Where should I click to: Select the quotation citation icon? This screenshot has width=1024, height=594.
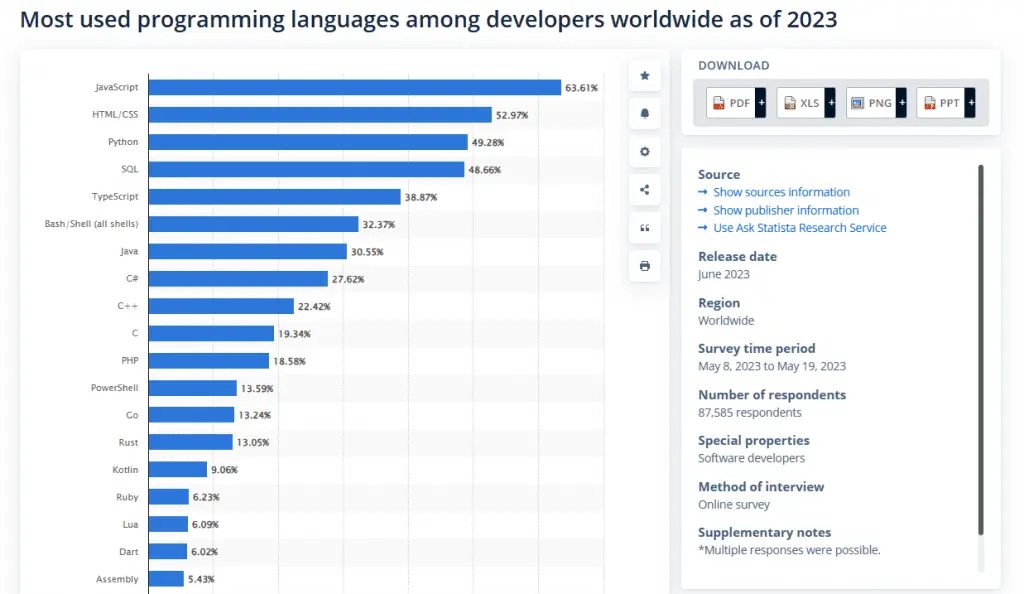pyautogui.click(x=644, y=227)
